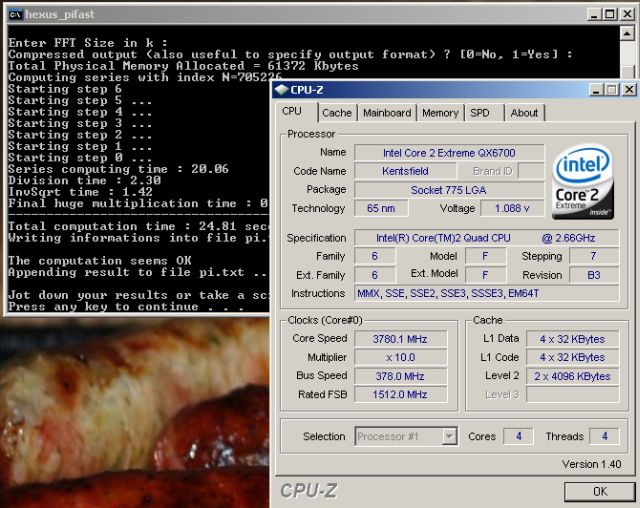Click the Specification field Core(TM)2 Quad CPU
640x508 pixels.
486,238
